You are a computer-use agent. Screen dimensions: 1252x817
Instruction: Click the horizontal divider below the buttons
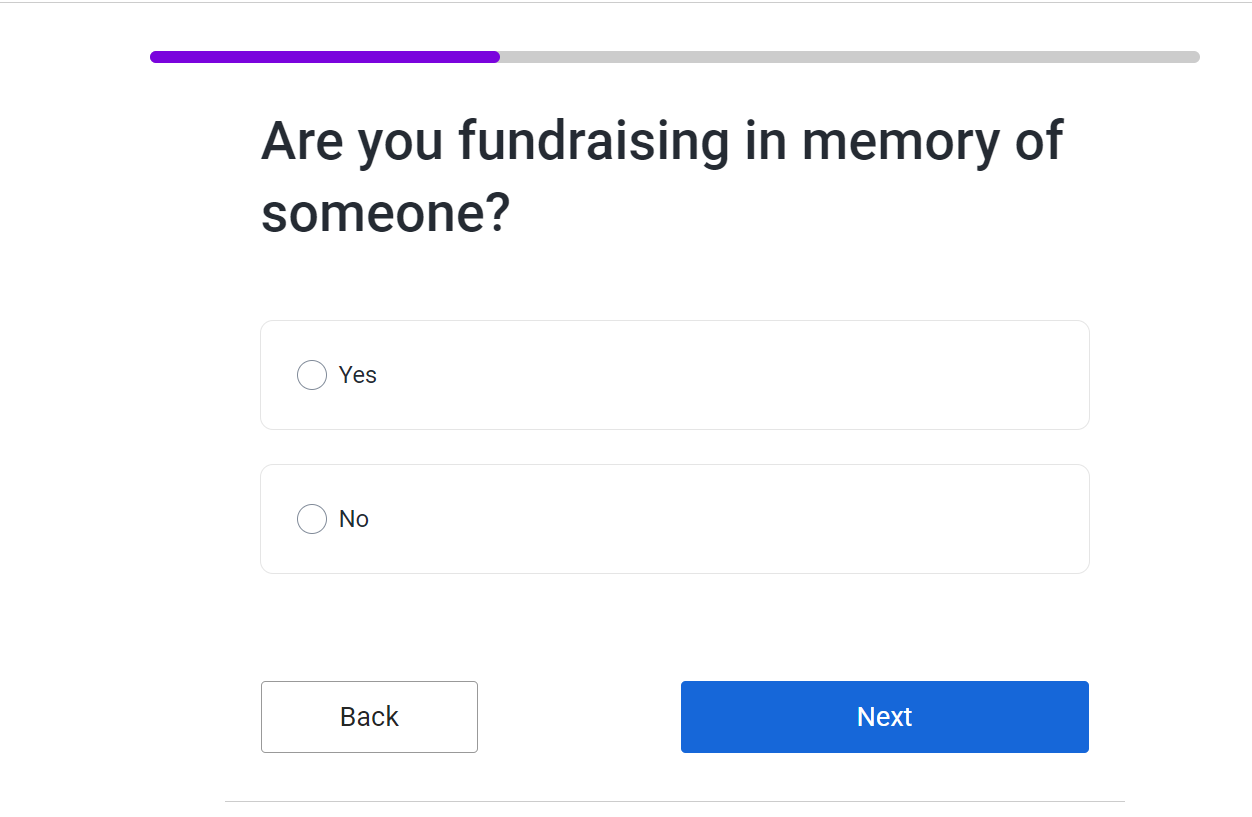[x=674, y=801]
